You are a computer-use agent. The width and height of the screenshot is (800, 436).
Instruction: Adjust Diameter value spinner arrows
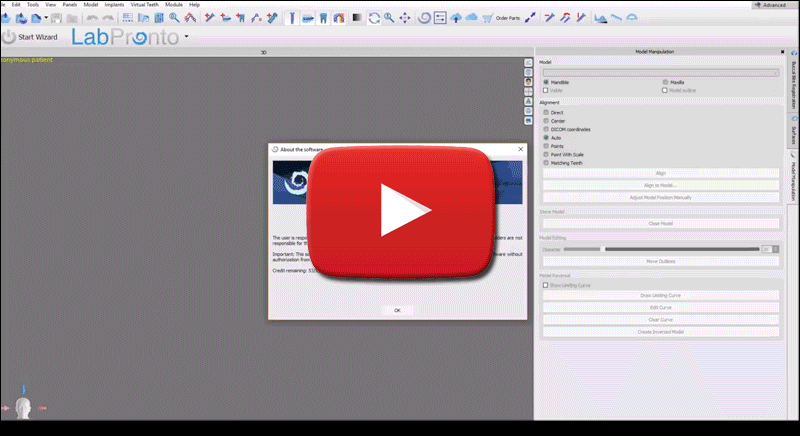pos(776,249)
